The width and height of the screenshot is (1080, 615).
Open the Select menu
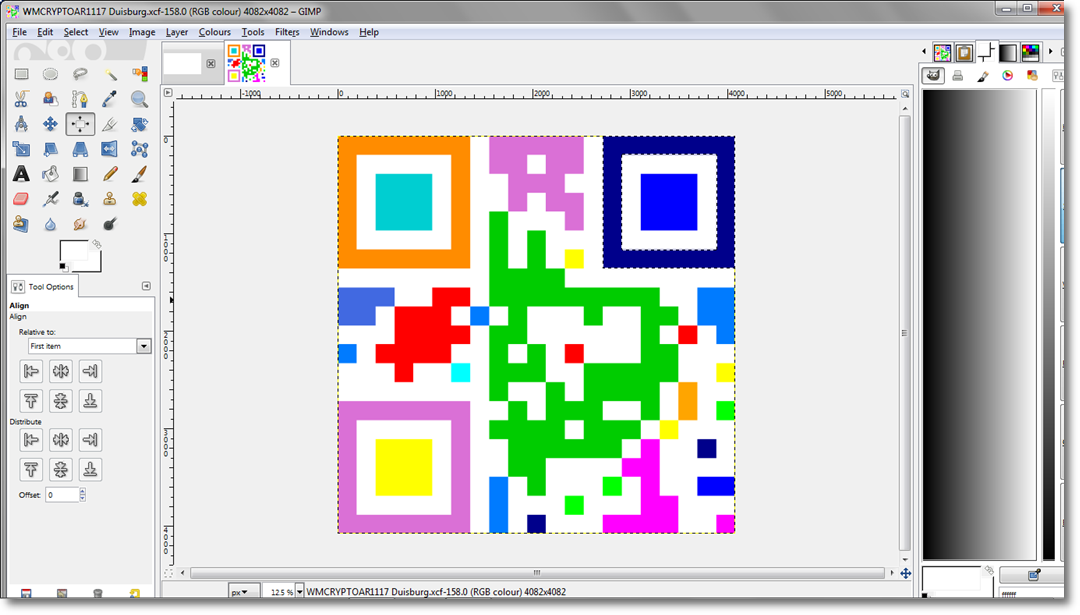pyautogui.click(x=76, y=32)
